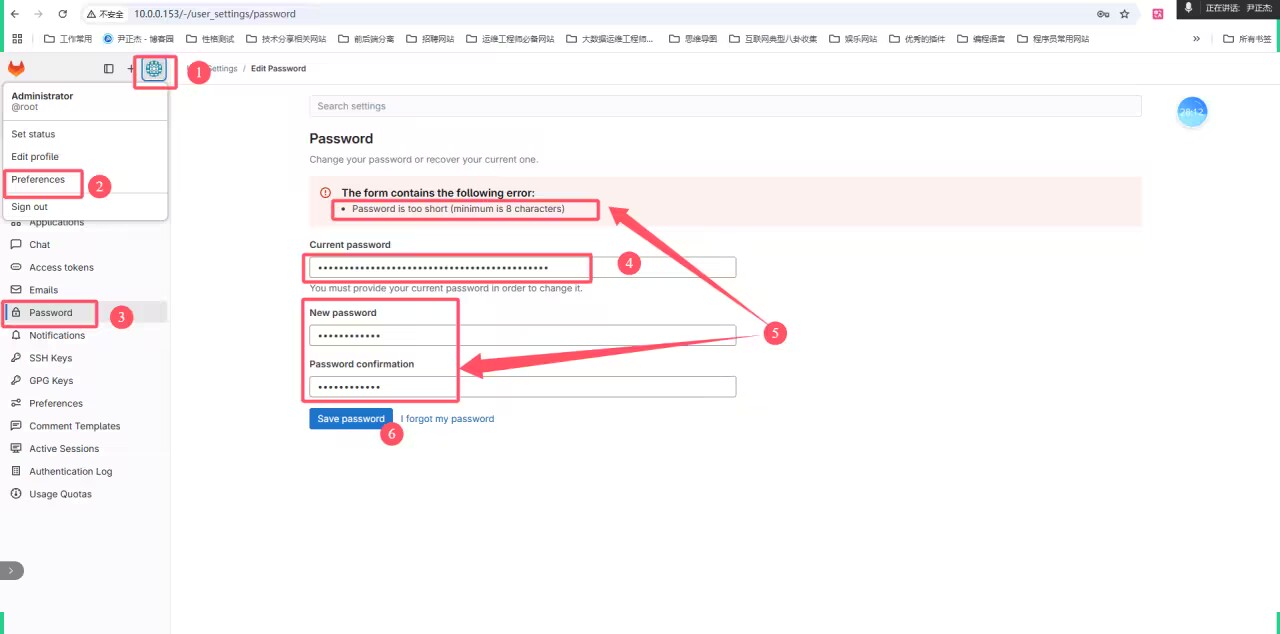Open GPG Keys settings
Viewport: 1280px width, 634px height.
[51, 381]
